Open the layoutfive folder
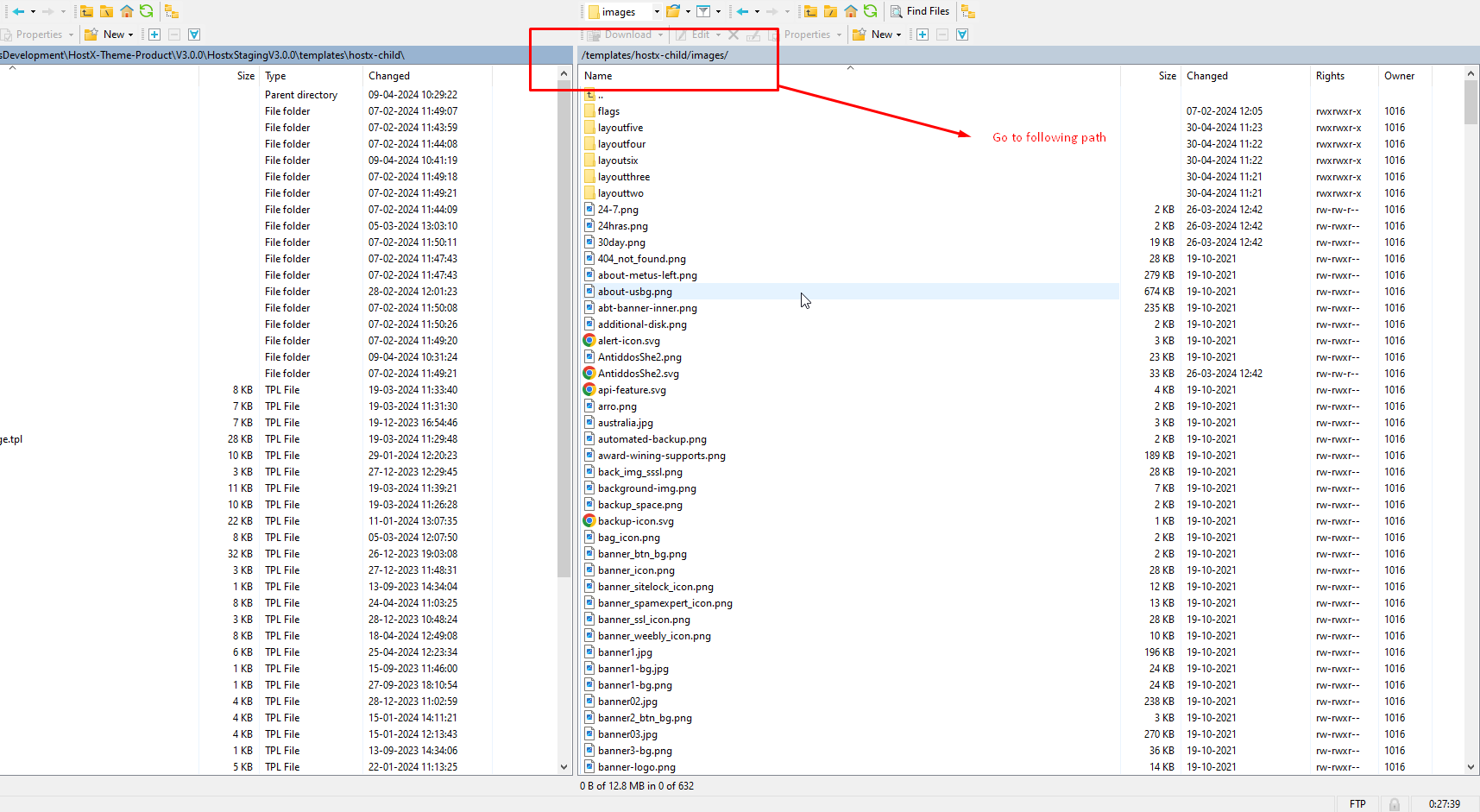This screenshot has height=812, width=1480. tap(620, 128)
